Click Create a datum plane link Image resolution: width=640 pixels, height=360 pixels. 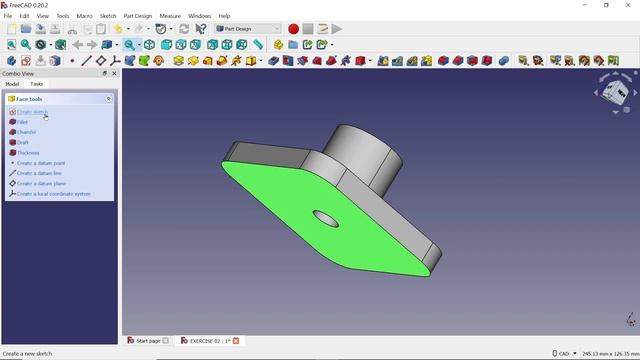[41, 184]
